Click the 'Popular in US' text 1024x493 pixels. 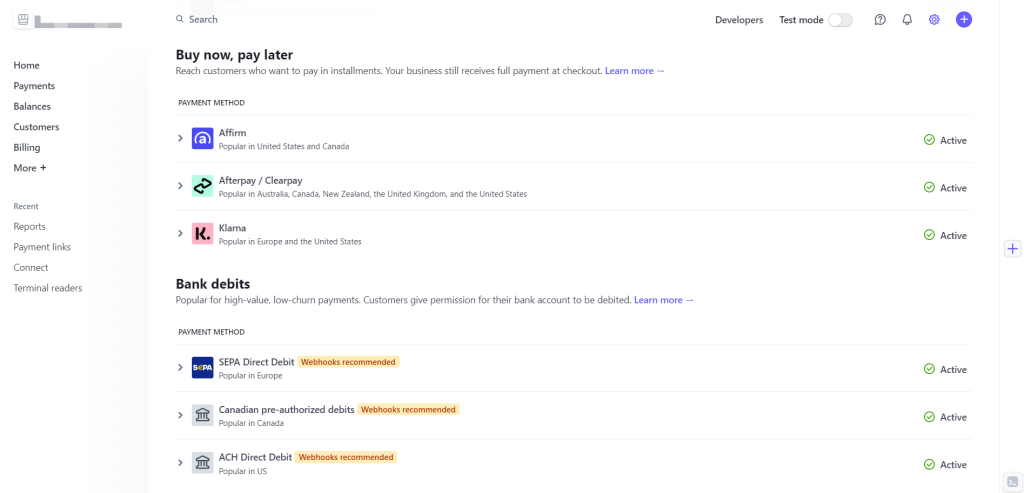(243, 471)
